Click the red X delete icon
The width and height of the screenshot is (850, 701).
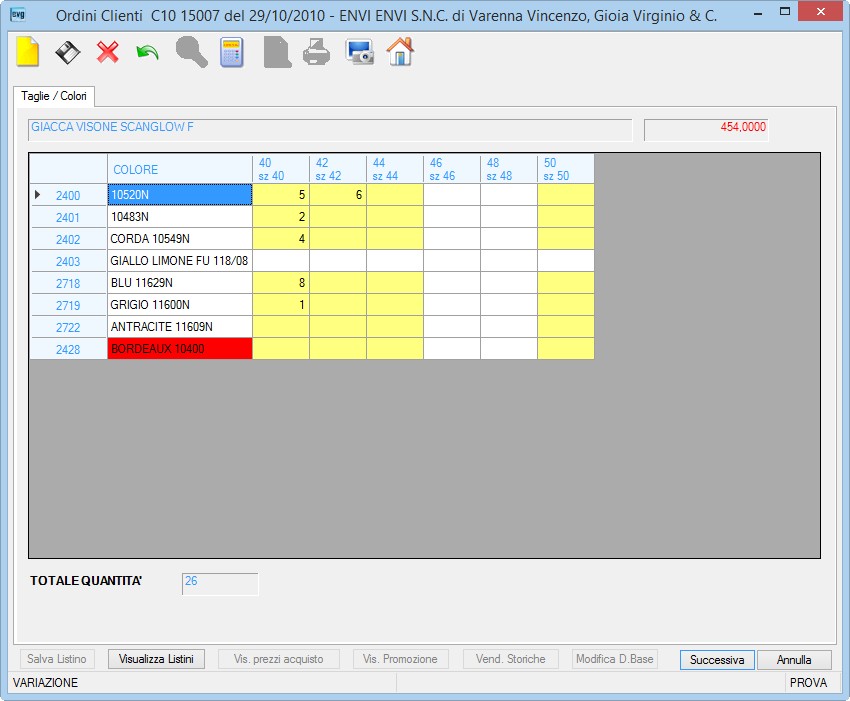[107, 53]
